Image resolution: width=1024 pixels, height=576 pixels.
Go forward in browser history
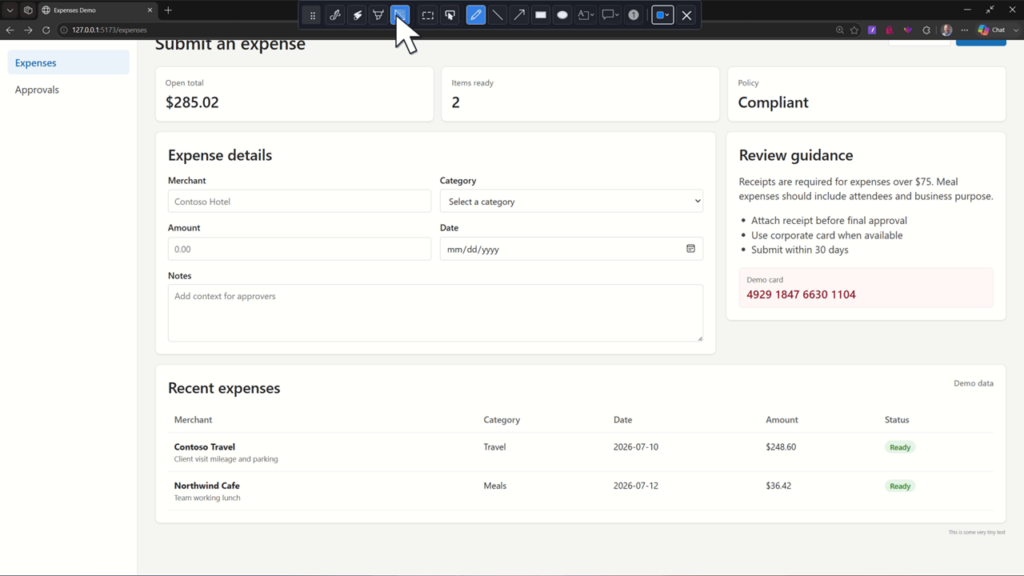28,30
